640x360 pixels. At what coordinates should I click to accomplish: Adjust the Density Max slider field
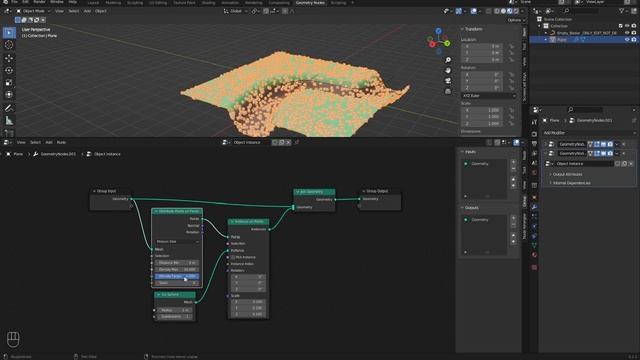click(x=177, y=269)
